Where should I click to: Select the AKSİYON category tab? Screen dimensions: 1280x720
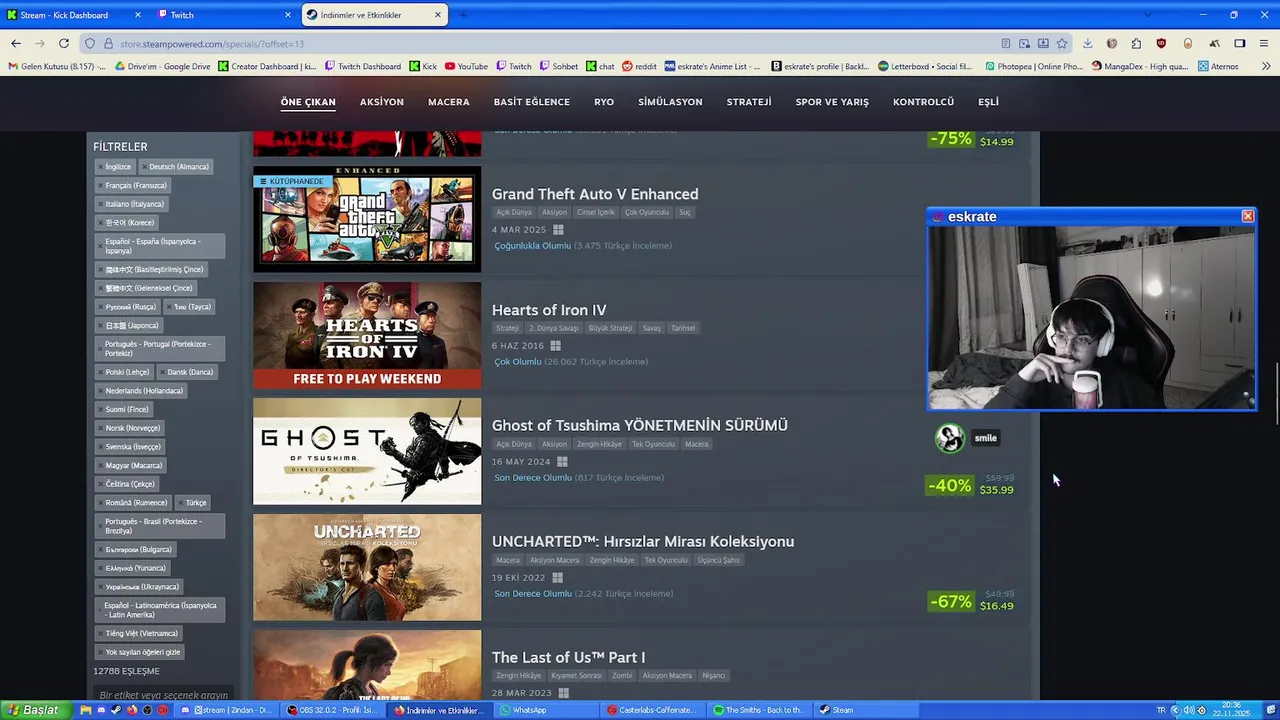point(382,102)
